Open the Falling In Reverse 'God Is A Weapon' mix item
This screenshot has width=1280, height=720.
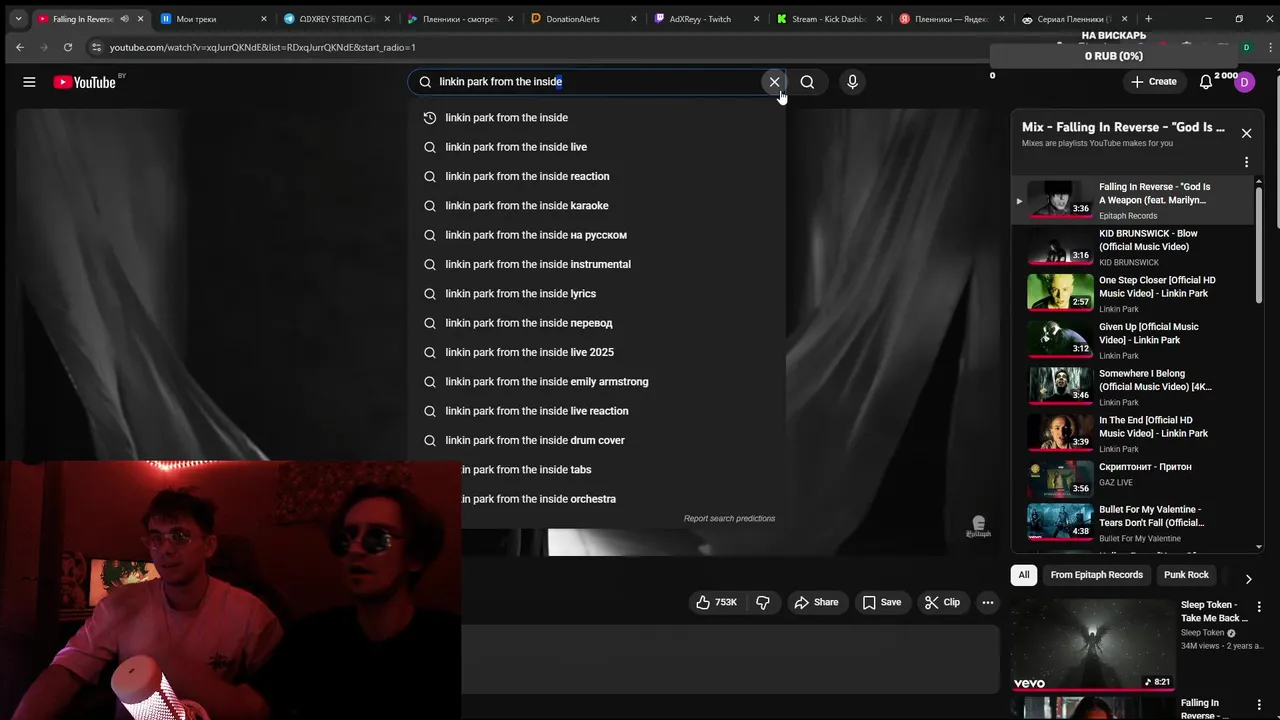(1132, 200)
